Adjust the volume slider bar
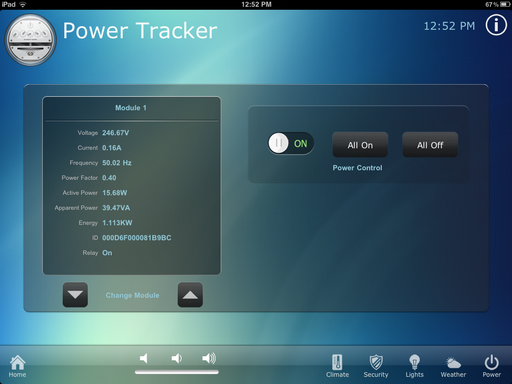The width and height of the screenshot is (512, 384). point(177,372)
